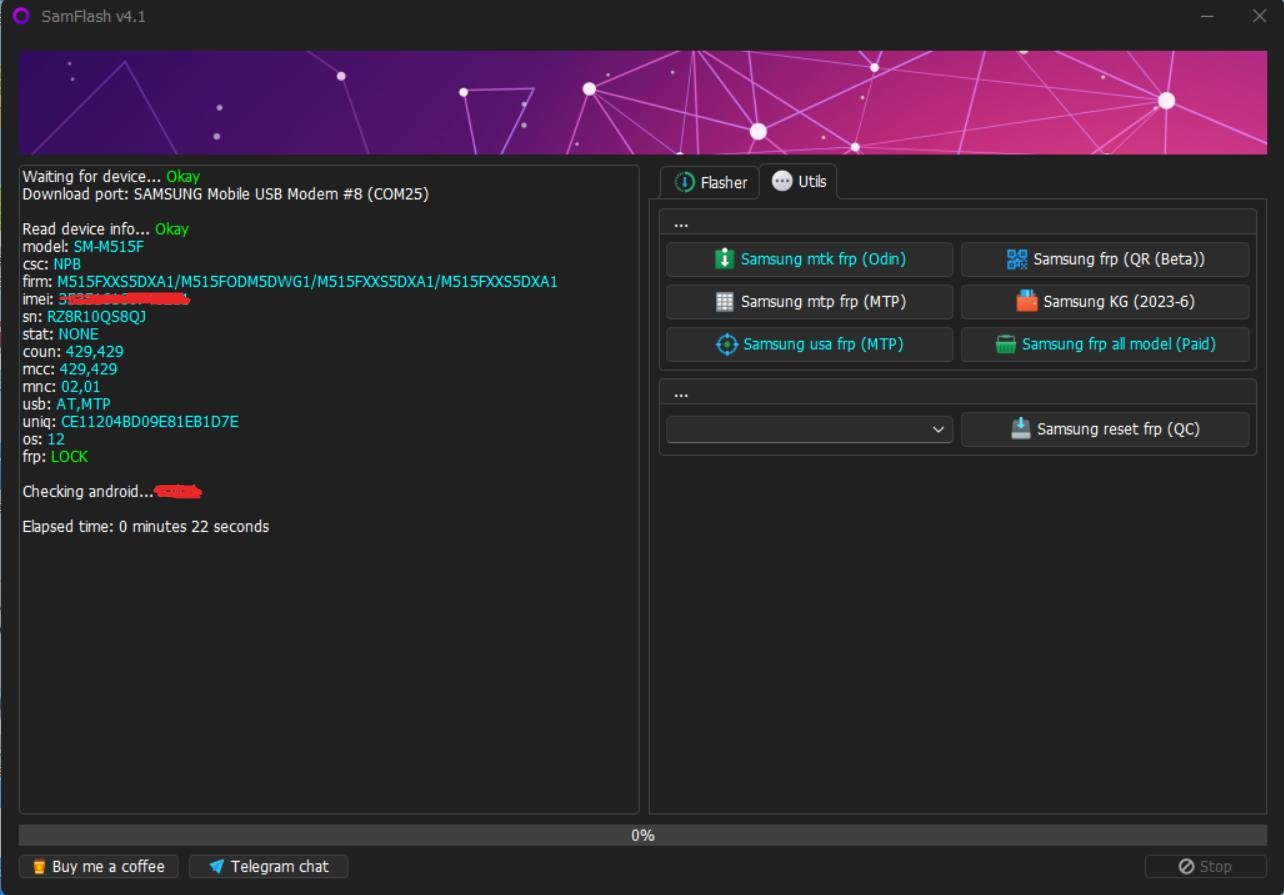Image resolution: width=1284 pixels, height=895 pixels.
Task: Click the green basket icon on Paid frp
Action: [1006, 344]
